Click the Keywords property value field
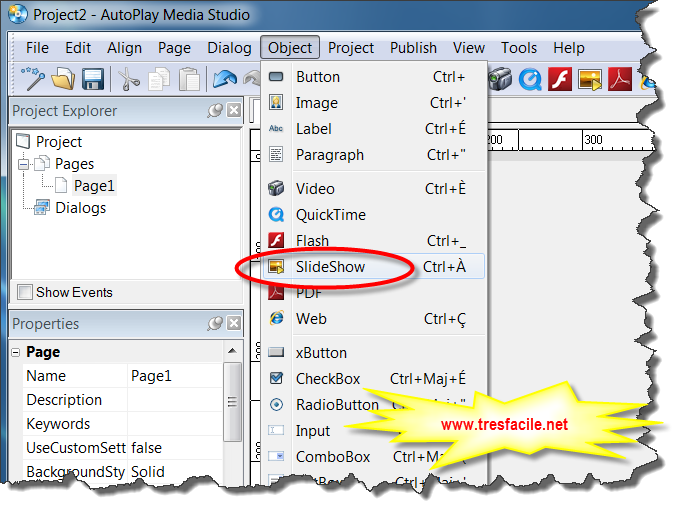 (x=175, y=423)
